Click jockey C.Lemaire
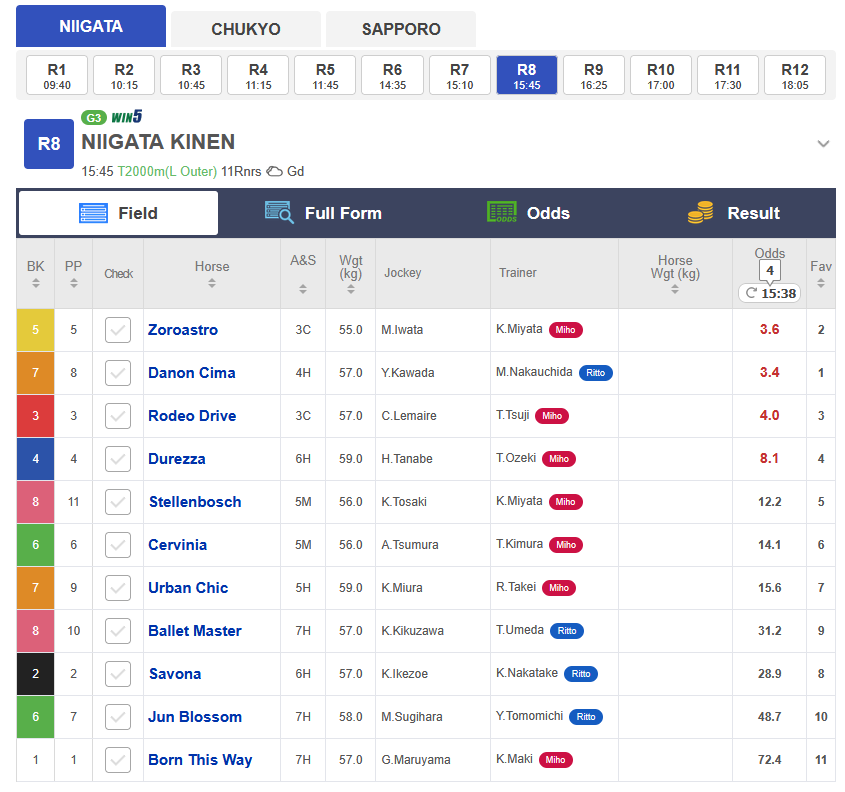Image resolution: width=845 pixels, height=792 pixels. (x=409, y=416)
